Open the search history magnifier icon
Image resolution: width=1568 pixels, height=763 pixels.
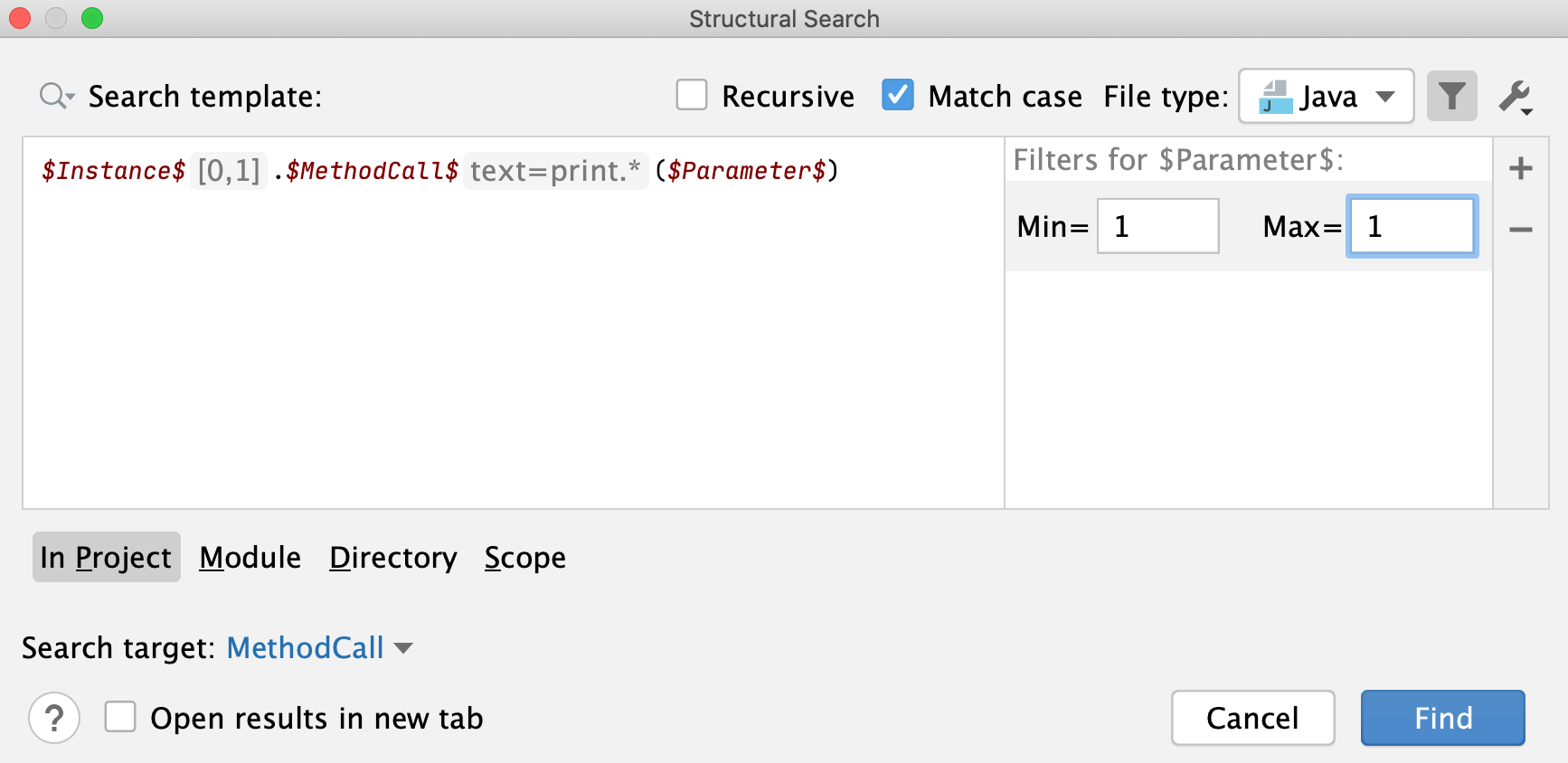pyautogui.click(x=55, y=96)
